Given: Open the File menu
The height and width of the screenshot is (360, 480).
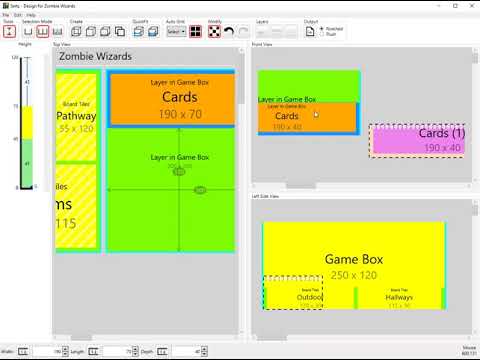Looking at the screenshot, I should coord(6,15).
